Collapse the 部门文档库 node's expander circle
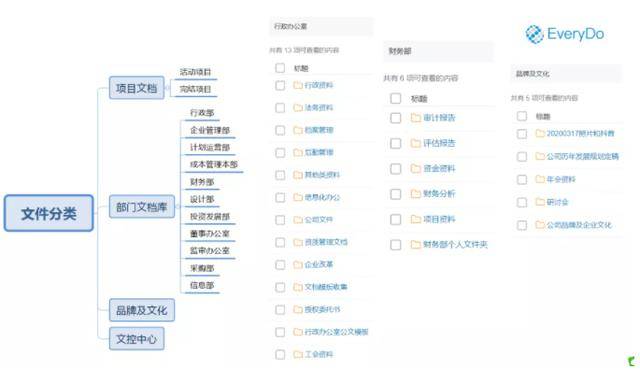640x370 pixels. (177, 207)
